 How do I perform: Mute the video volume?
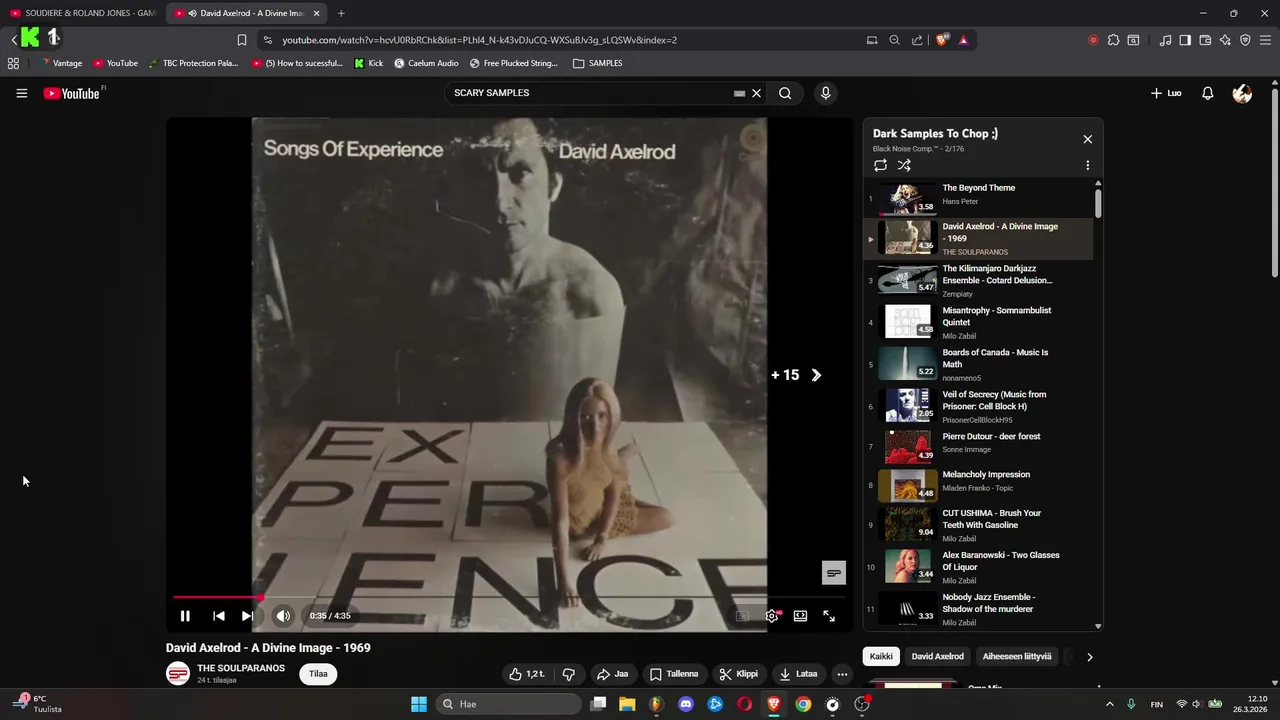[283, 616]
